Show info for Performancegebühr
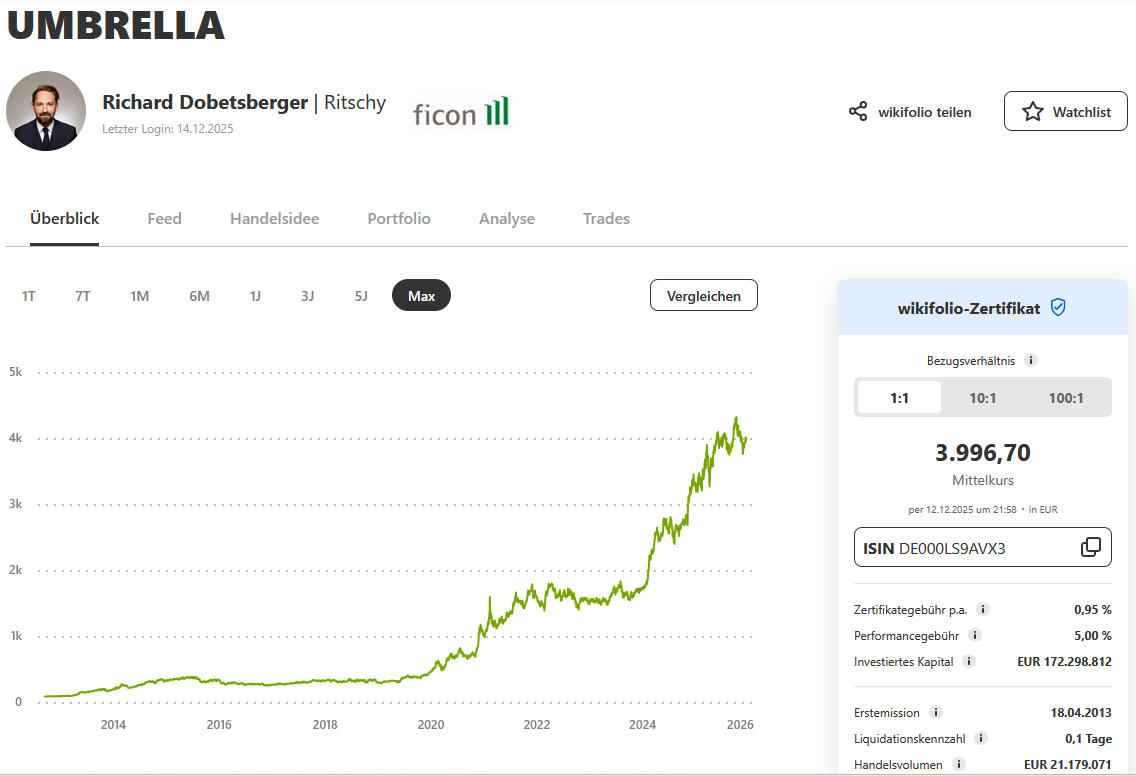This screenshot has width=1136, height=776. [975, 635]
